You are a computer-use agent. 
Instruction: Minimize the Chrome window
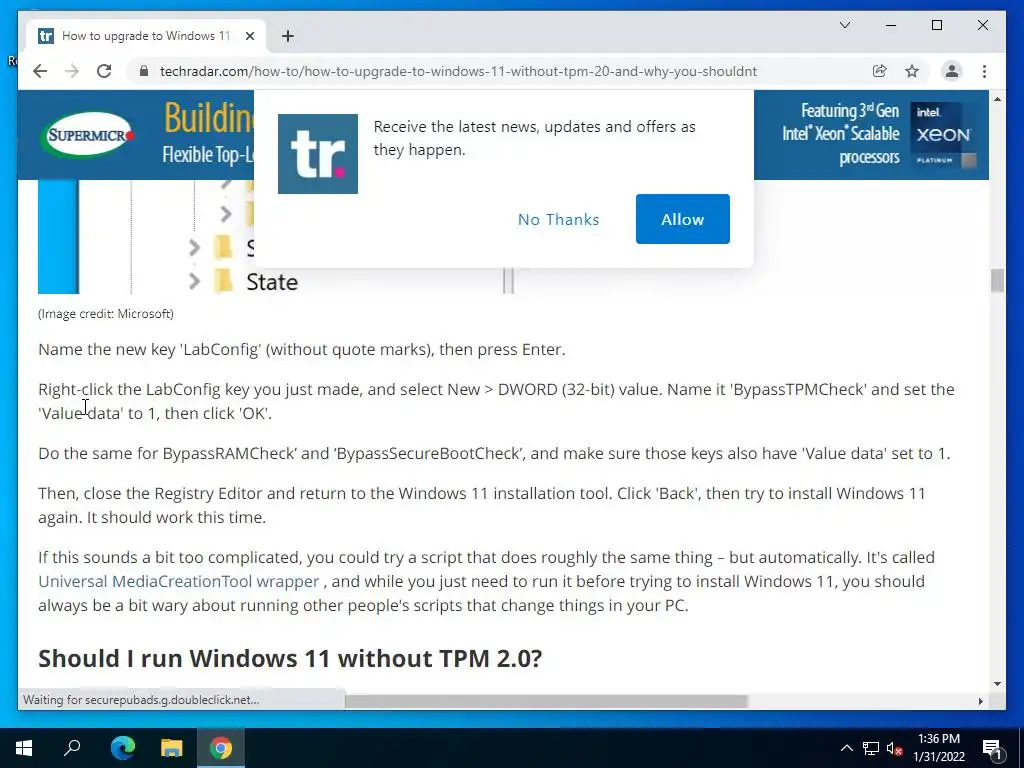point(891,25)
